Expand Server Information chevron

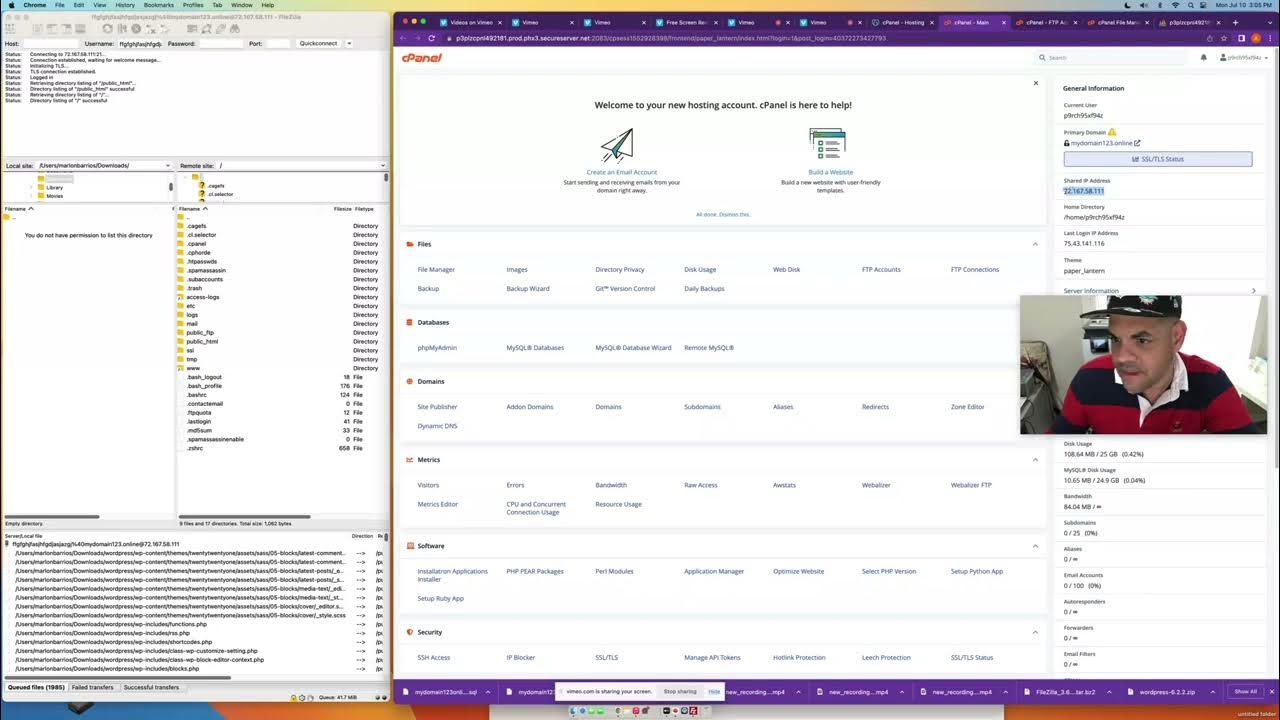coord(1253,291)
